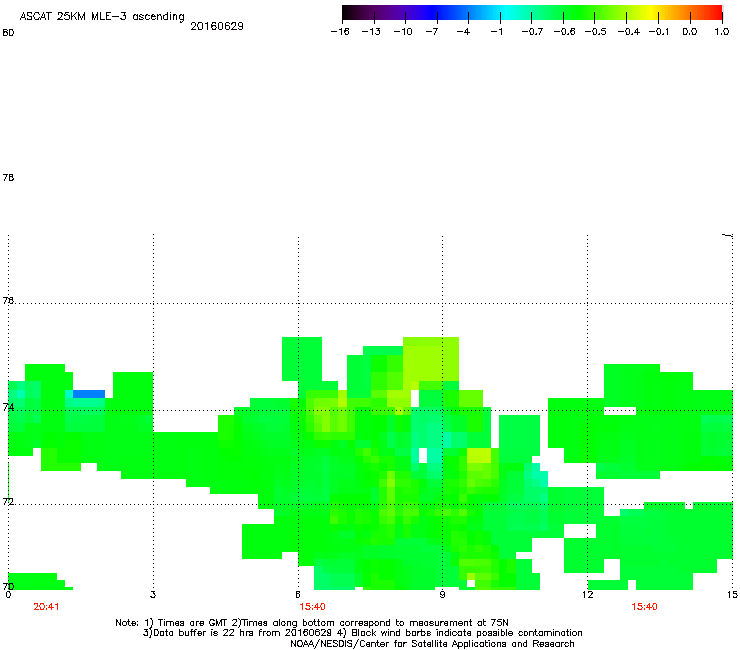This screenshot has width=740, height=650.
Task: Click the 1.0 color bar label
Action: (722, 32)
